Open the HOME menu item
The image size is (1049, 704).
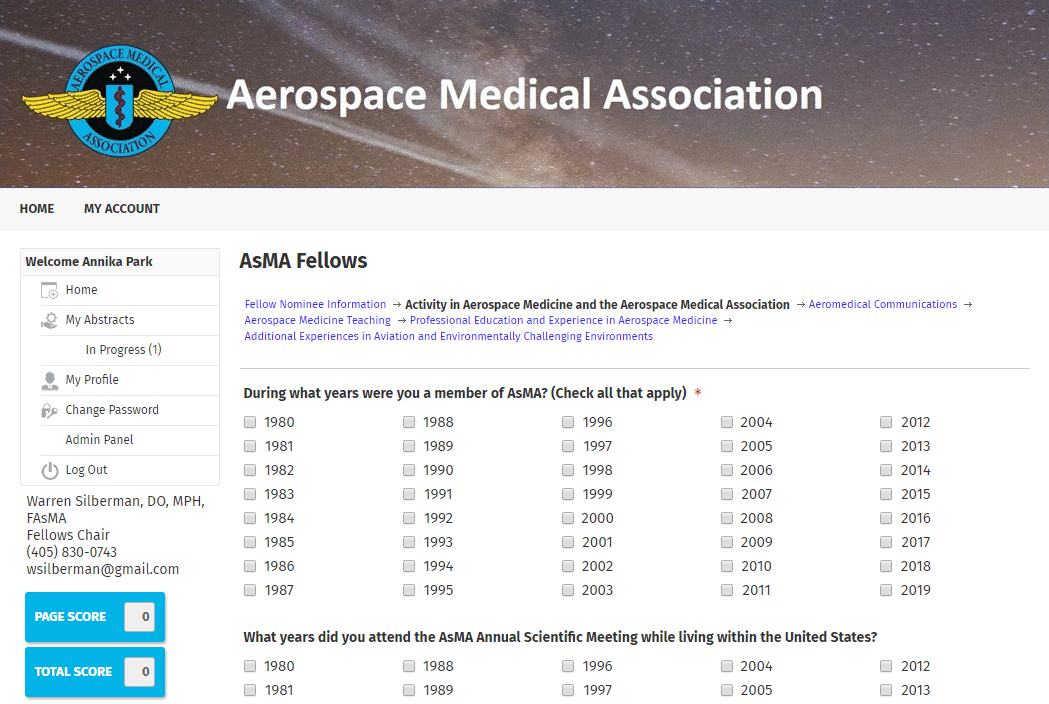[37, 209]
